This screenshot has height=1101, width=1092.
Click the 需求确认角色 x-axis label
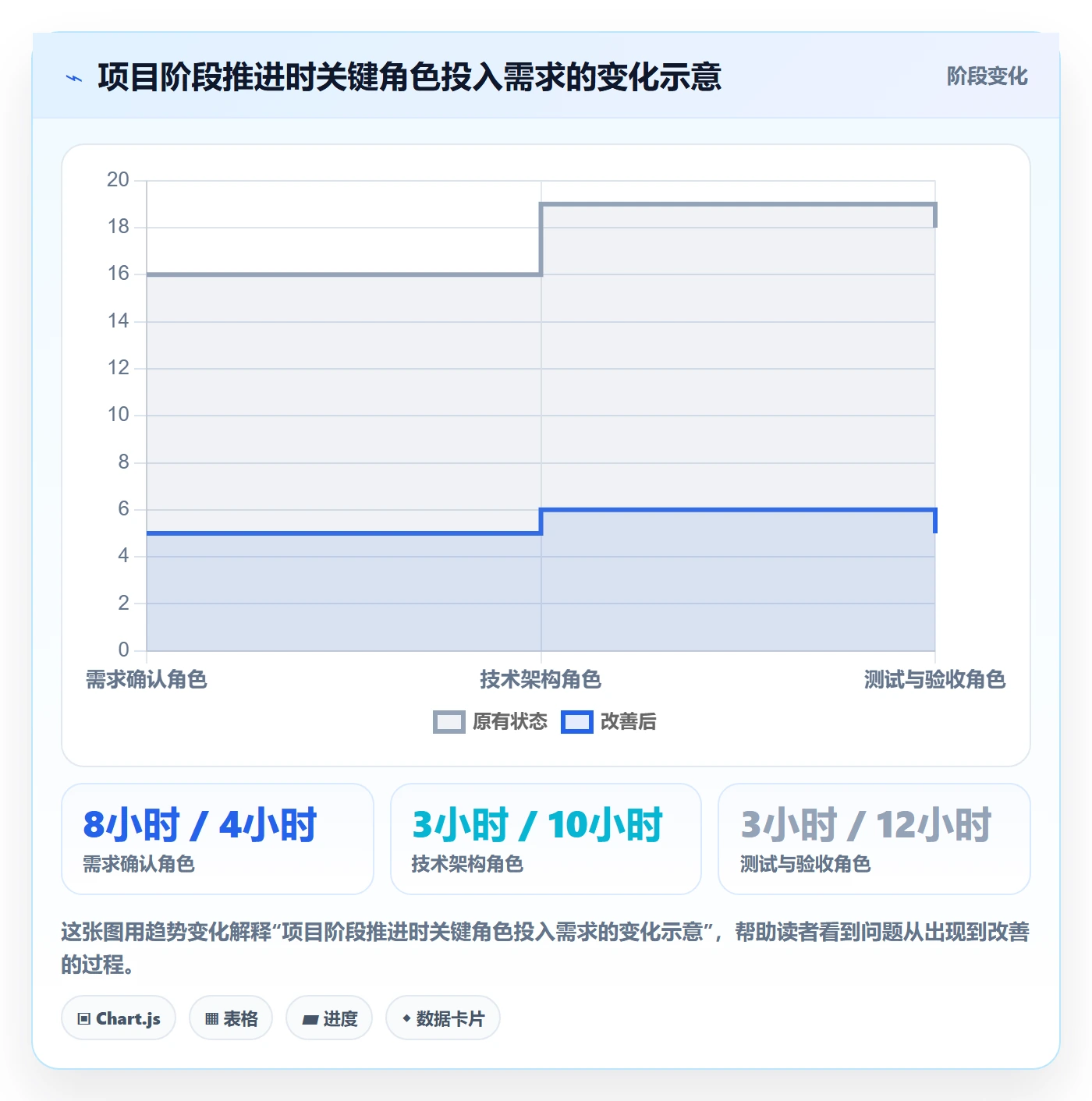pos(147,680)
